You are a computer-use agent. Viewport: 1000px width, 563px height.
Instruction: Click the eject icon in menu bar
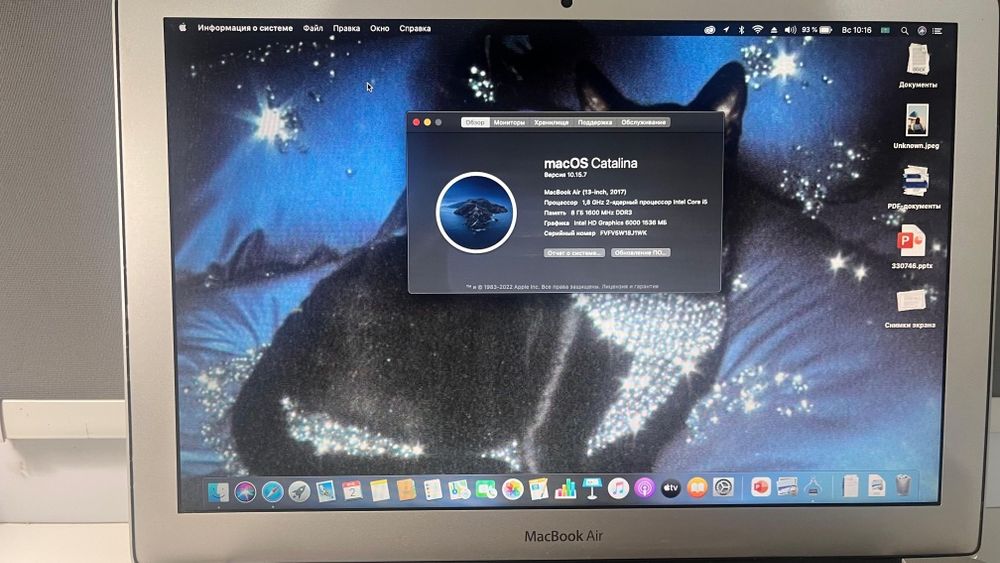coord(774,30)
